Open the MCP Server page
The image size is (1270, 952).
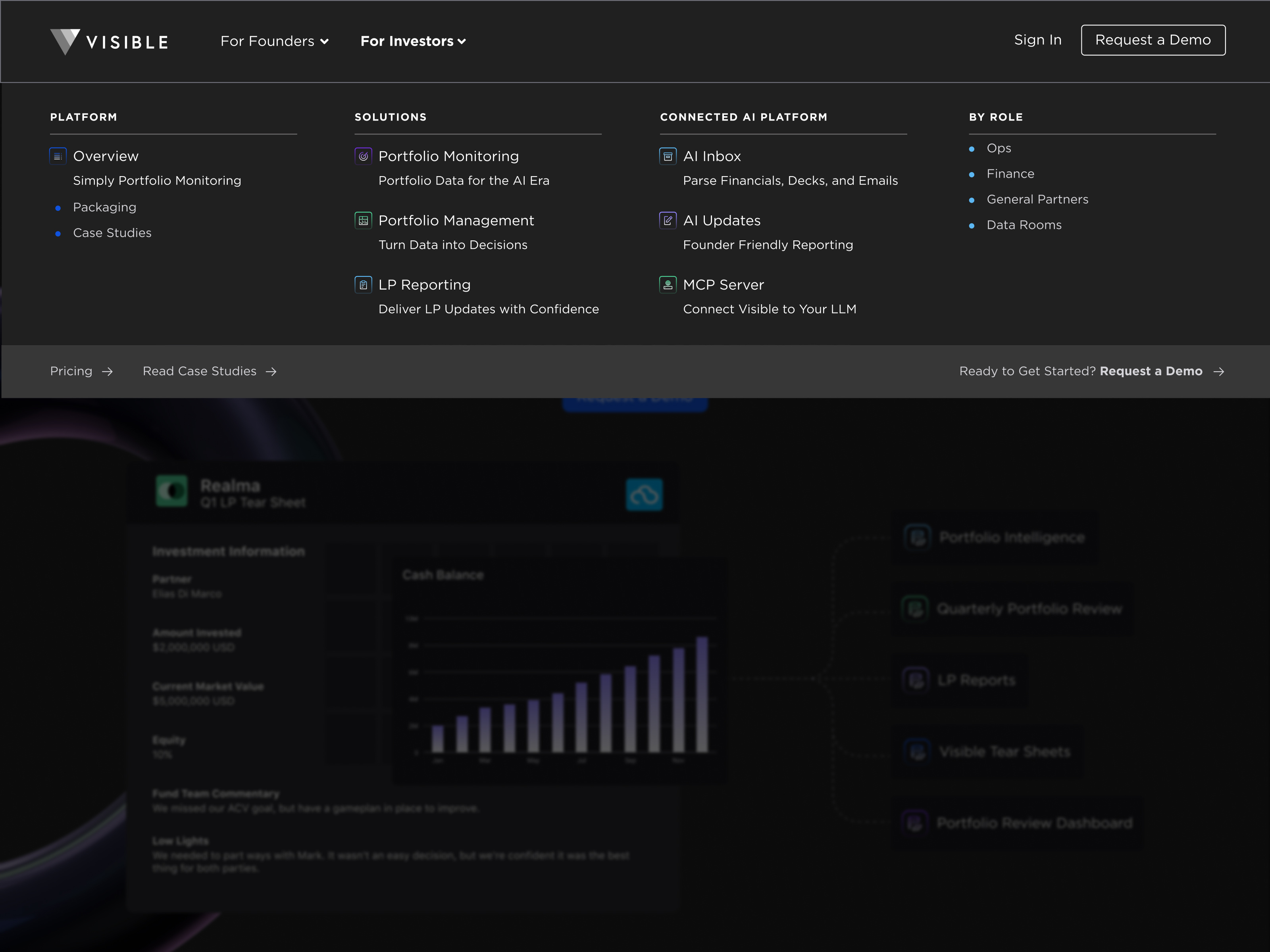click(x=724, y=285)
